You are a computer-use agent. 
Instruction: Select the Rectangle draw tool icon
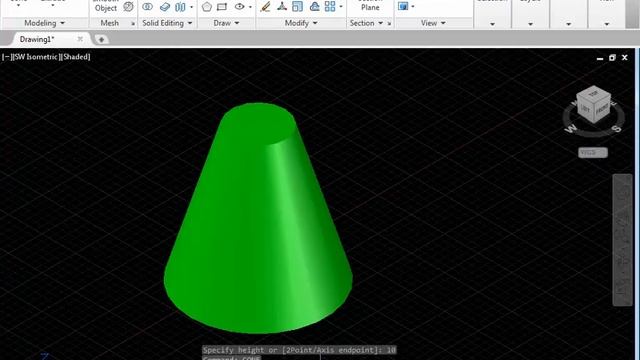[222, 7]
